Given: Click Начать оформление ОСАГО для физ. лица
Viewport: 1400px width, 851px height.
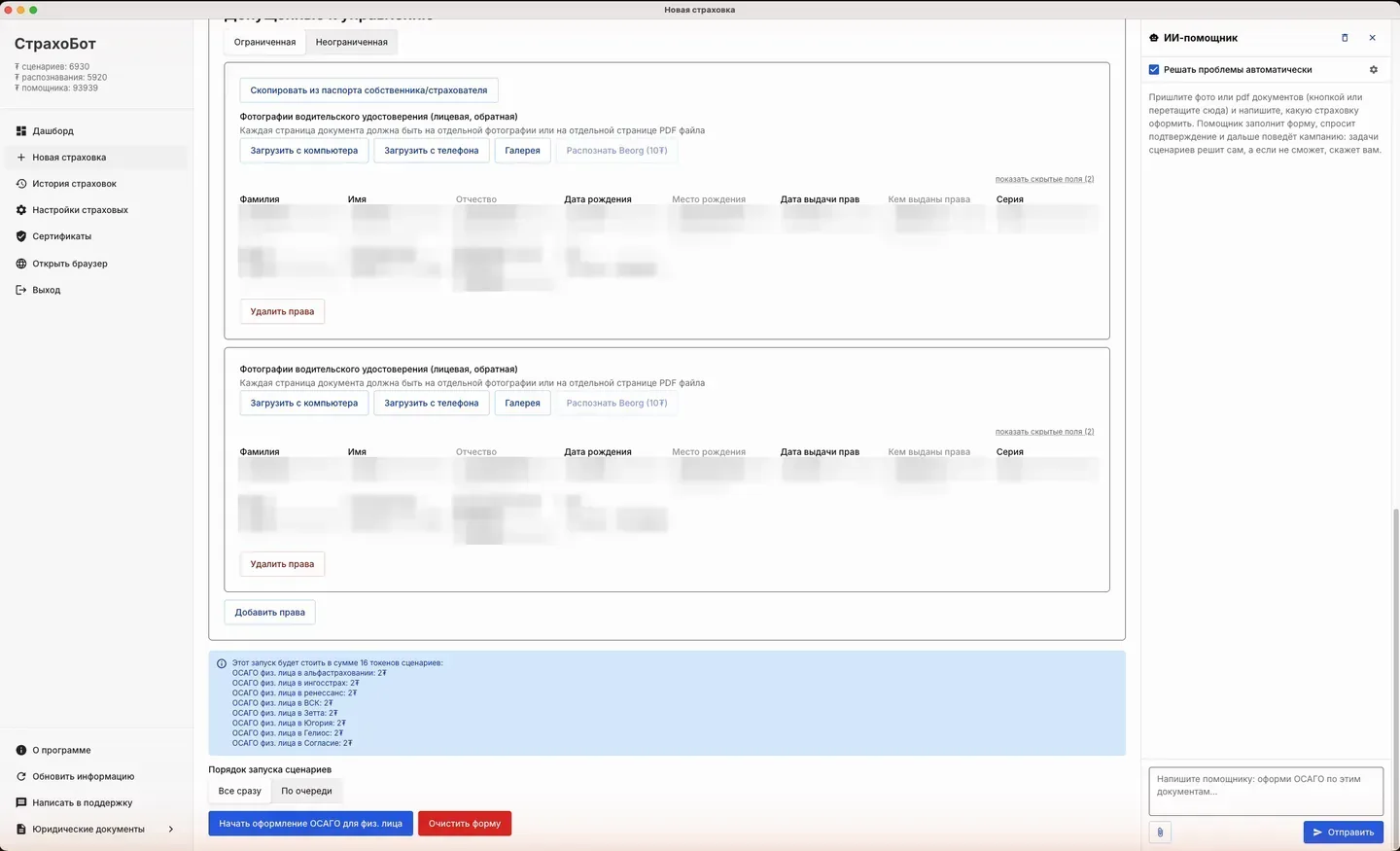Looking at the screenshot, I should tap(310, 823).
